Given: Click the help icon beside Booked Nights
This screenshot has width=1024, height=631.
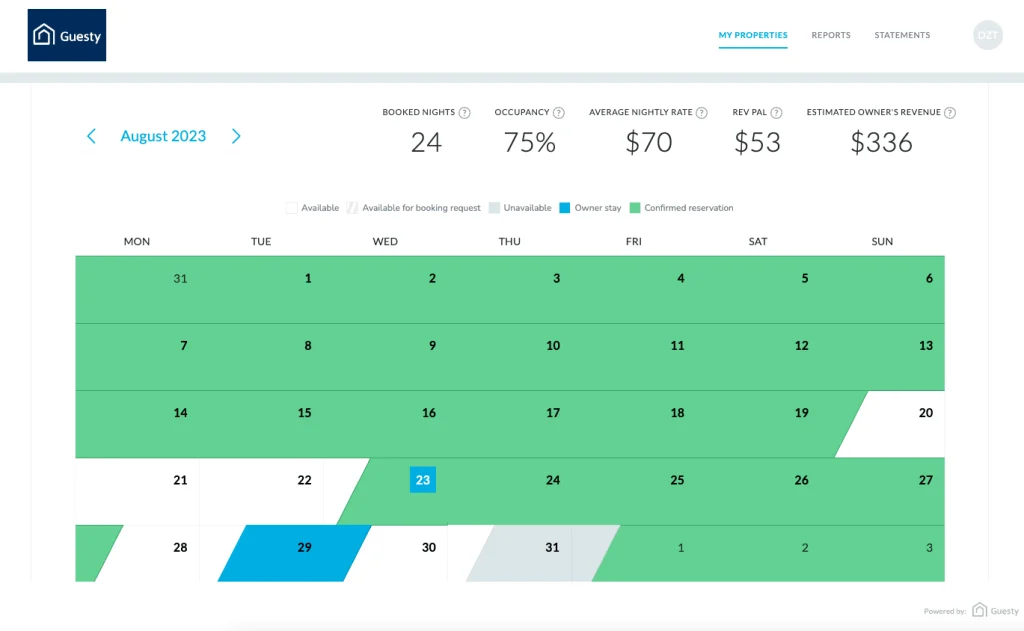Looking at the screenshot, I should (465, 113).
